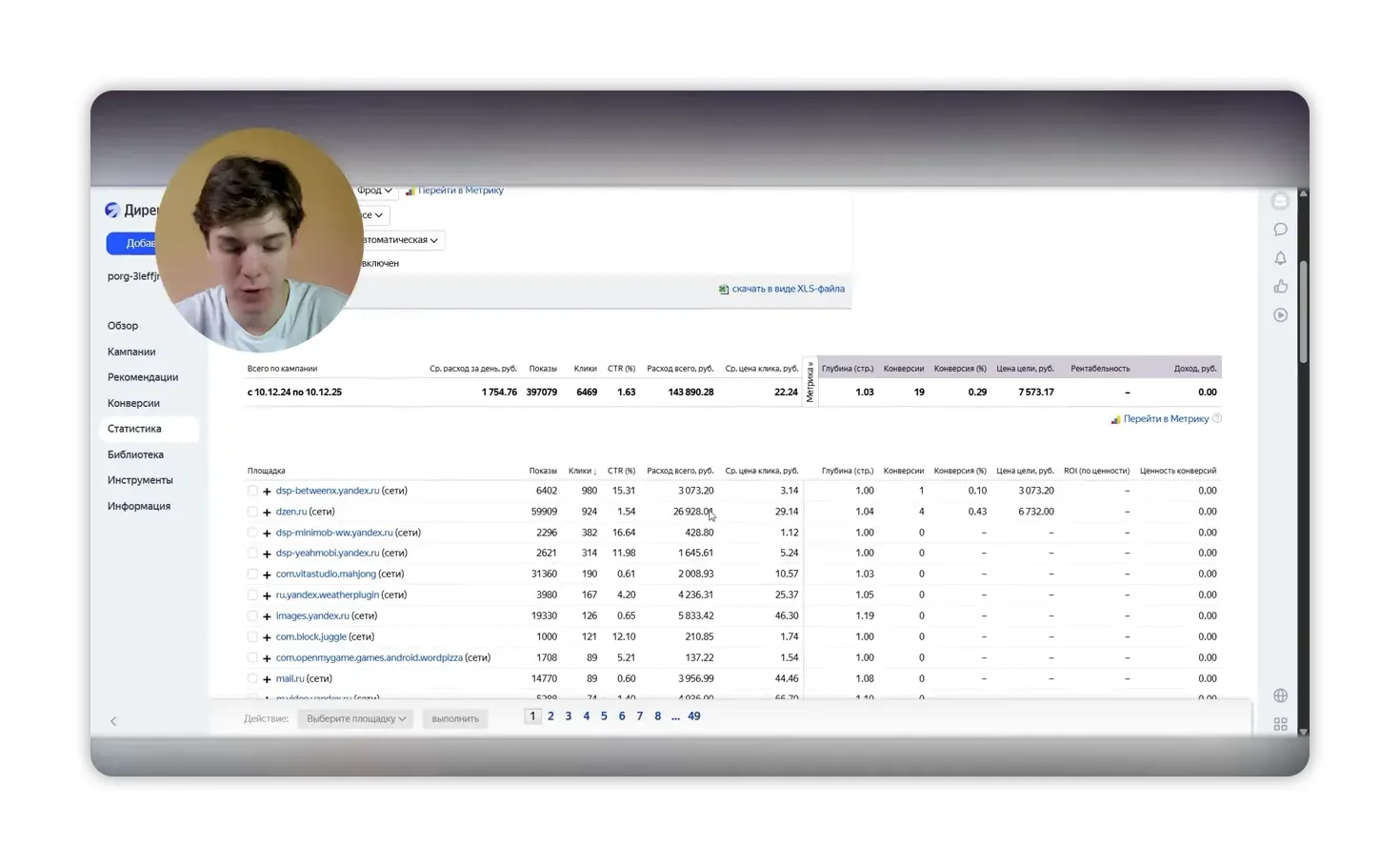Click the thumbs-up feedback icon
This screenshot has width=1400, height=867.
1280,287
